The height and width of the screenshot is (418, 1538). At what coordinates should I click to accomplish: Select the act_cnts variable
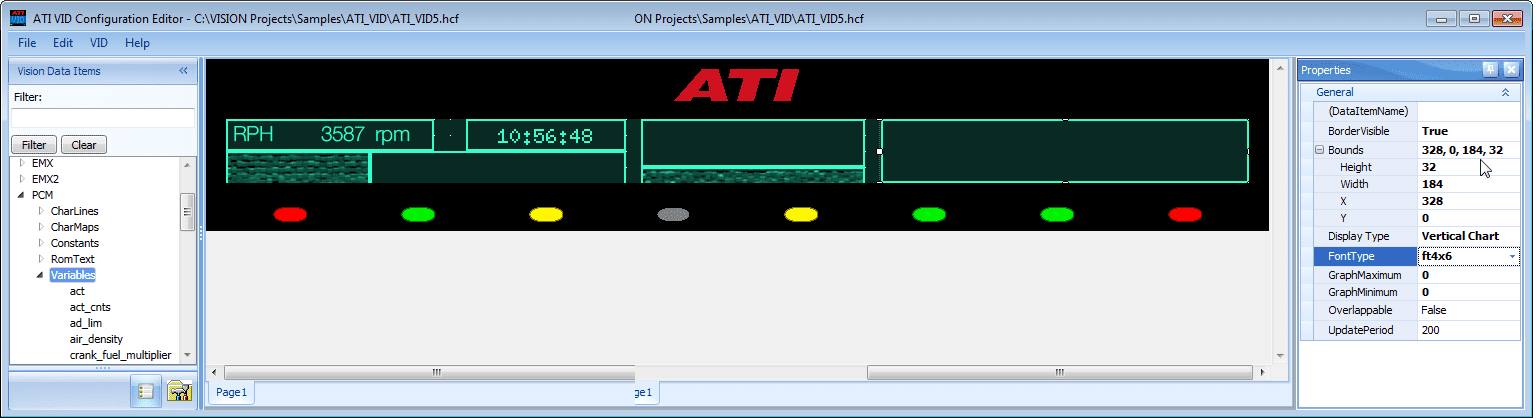pyautogui.click(x=90, y=307)
